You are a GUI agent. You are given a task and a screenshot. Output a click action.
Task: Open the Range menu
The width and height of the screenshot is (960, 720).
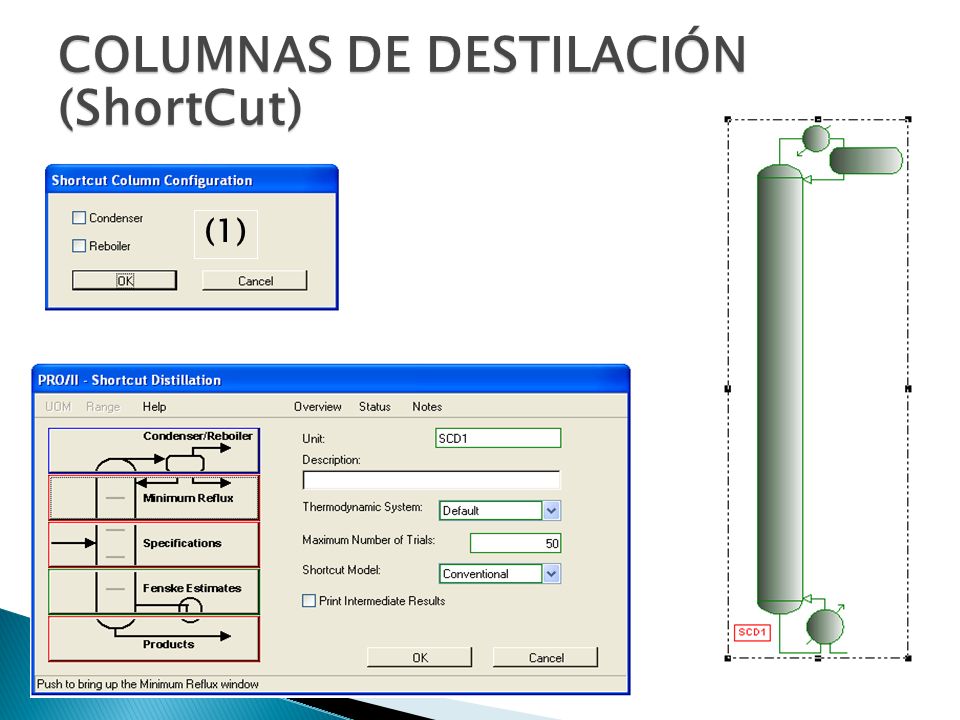pyautogui.click(x=103, y=407)
